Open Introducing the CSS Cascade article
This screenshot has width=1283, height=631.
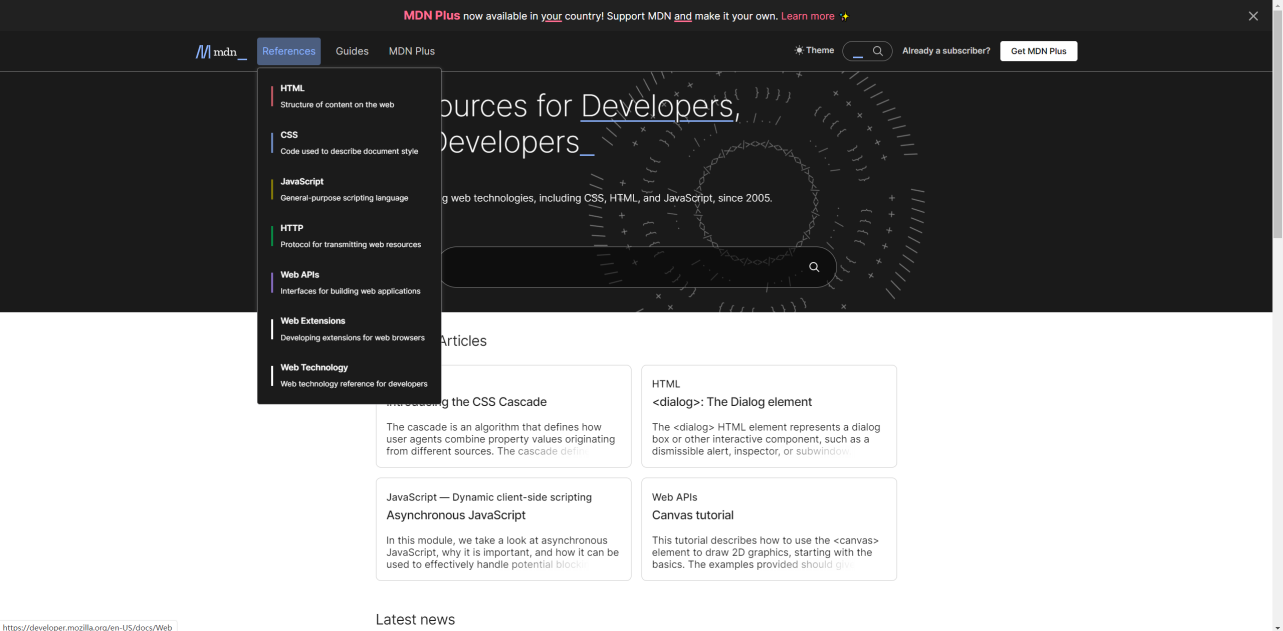(x=467, y=402)
